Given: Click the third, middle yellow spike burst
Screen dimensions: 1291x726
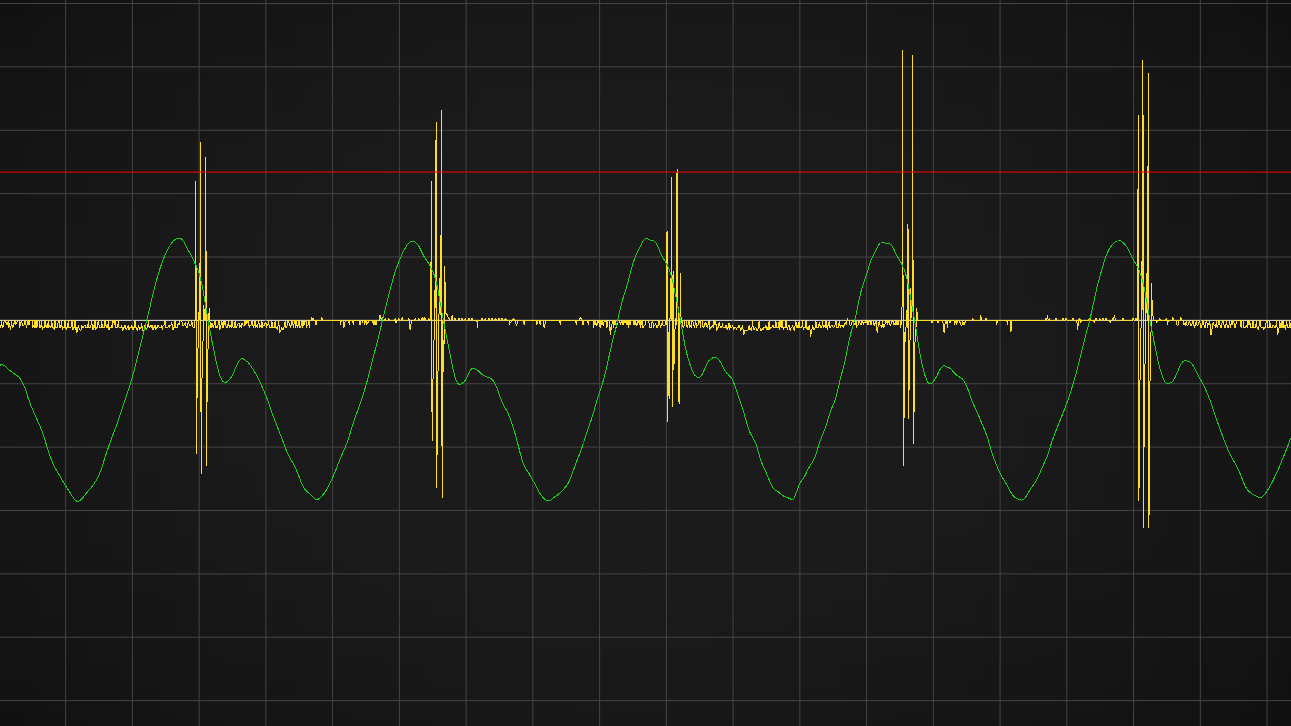Looking at the screenshot, I should [x=673, y=300].
